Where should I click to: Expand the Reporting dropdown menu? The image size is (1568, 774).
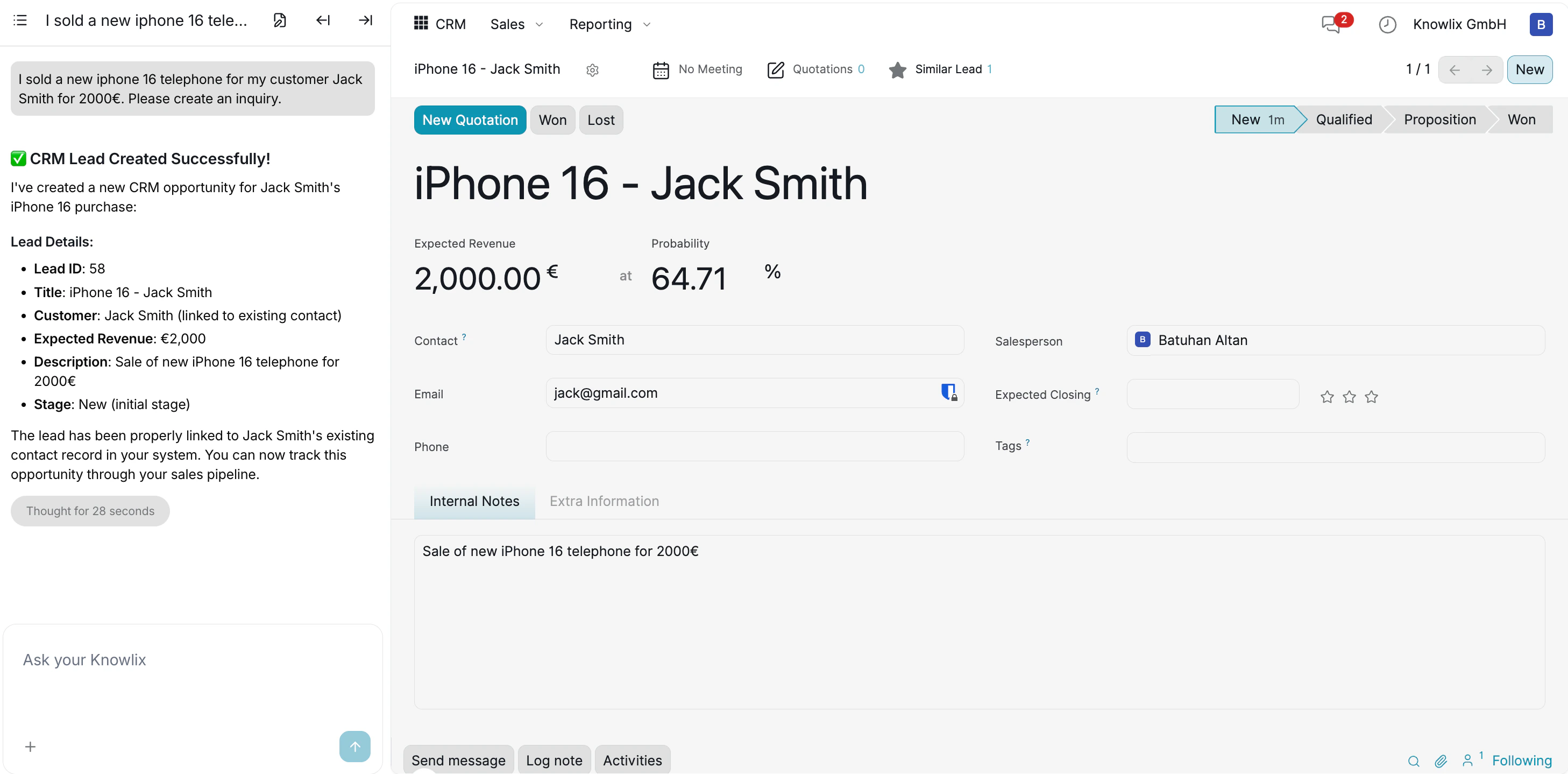(609, 24)
